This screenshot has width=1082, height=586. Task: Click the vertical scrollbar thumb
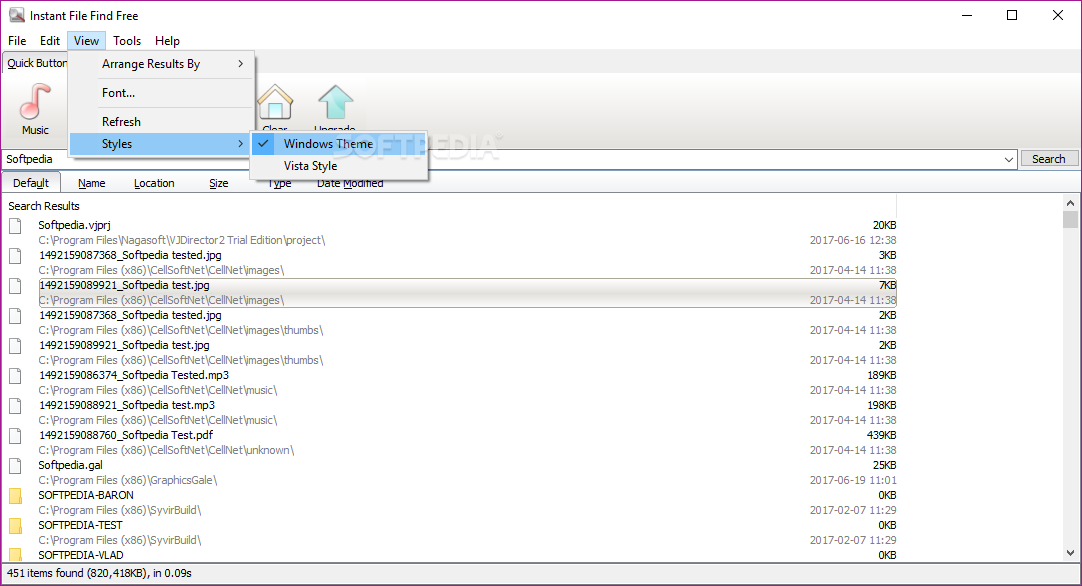pyautogui.click(x=1070, y=219)
